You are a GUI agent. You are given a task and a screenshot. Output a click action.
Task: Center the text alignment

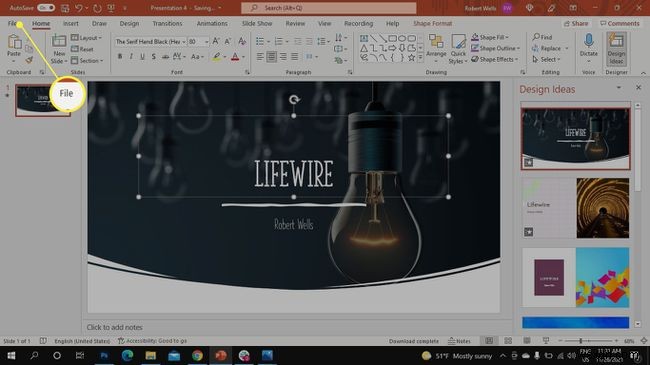(272, 57)
